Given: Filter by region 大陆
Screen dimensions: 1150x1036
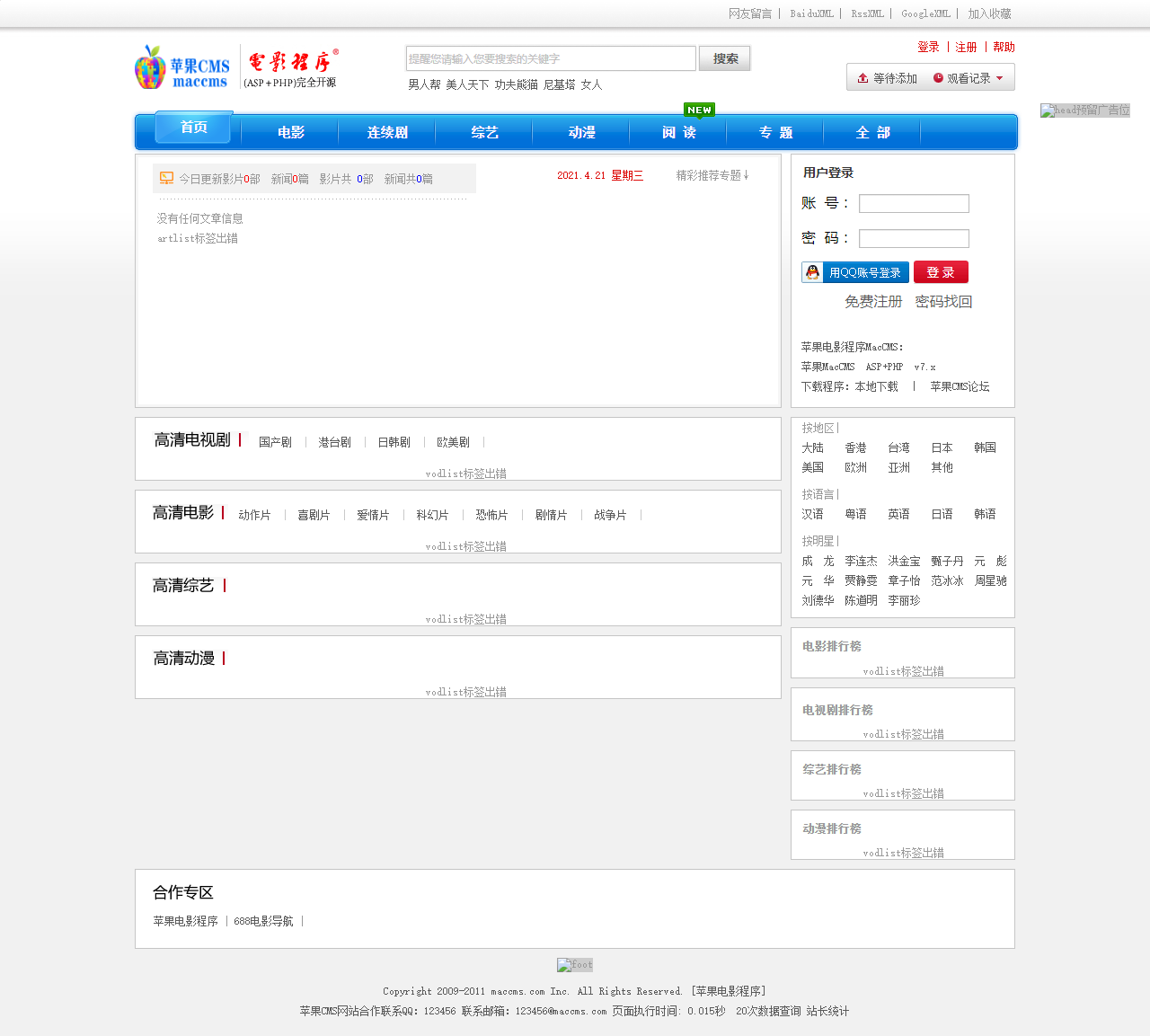Looking at the screenshot, I should coord(812,447).
